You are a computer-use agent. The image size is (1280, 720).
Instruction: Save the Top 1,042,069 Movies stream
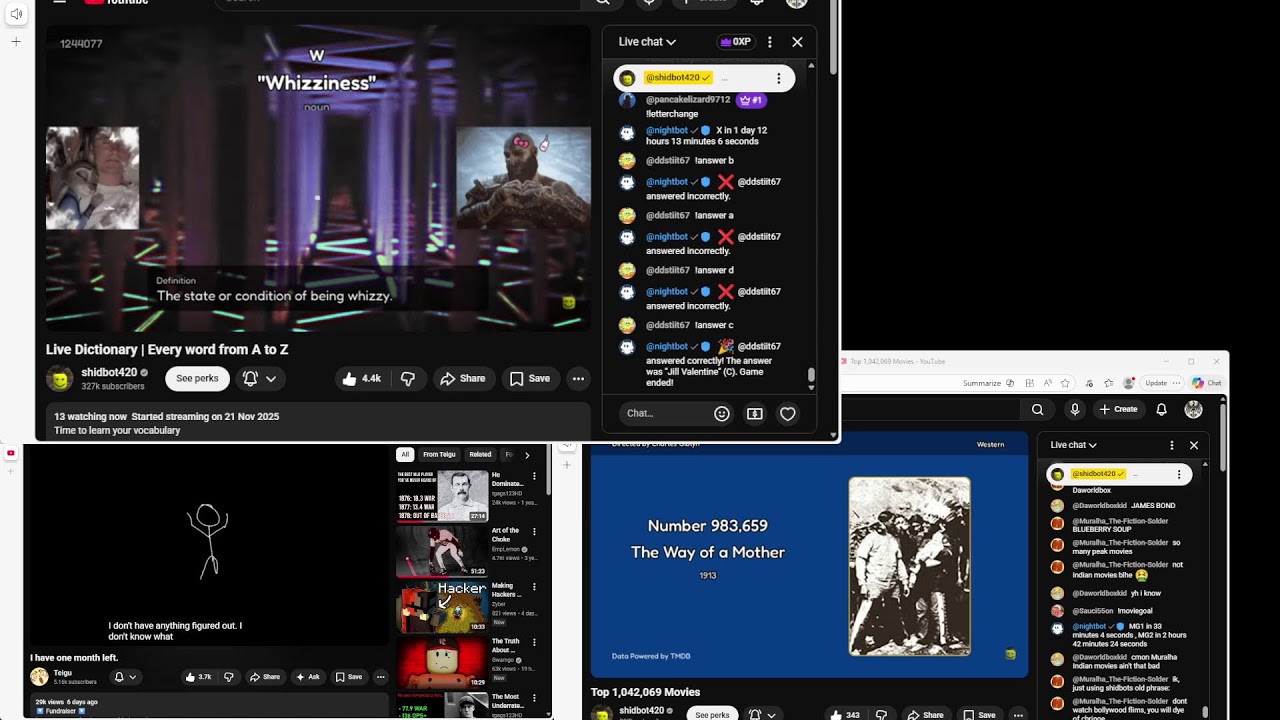(x=979, y=715)
